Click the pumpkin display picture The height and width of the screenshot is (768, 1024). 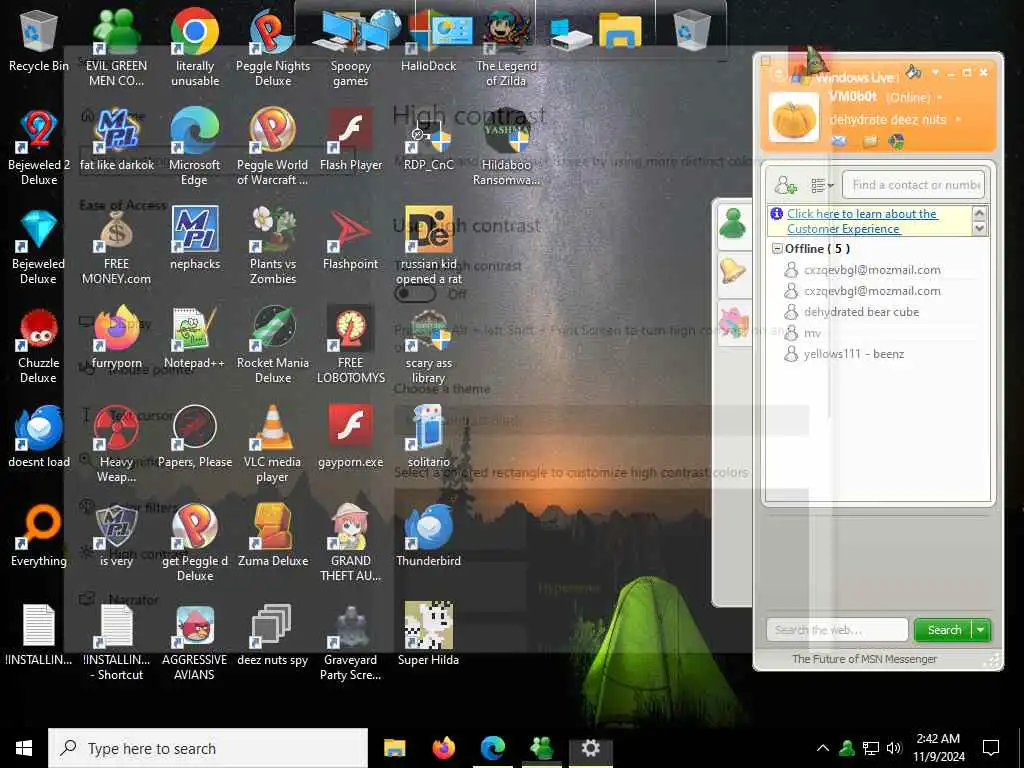tap(793, 118)
